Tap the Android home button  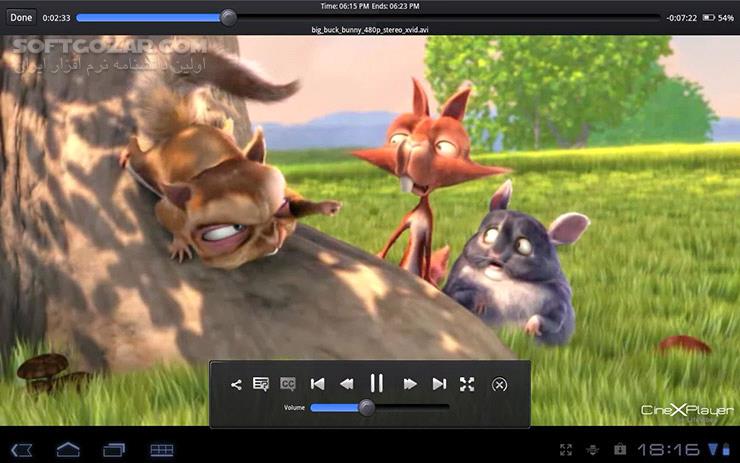68,449
